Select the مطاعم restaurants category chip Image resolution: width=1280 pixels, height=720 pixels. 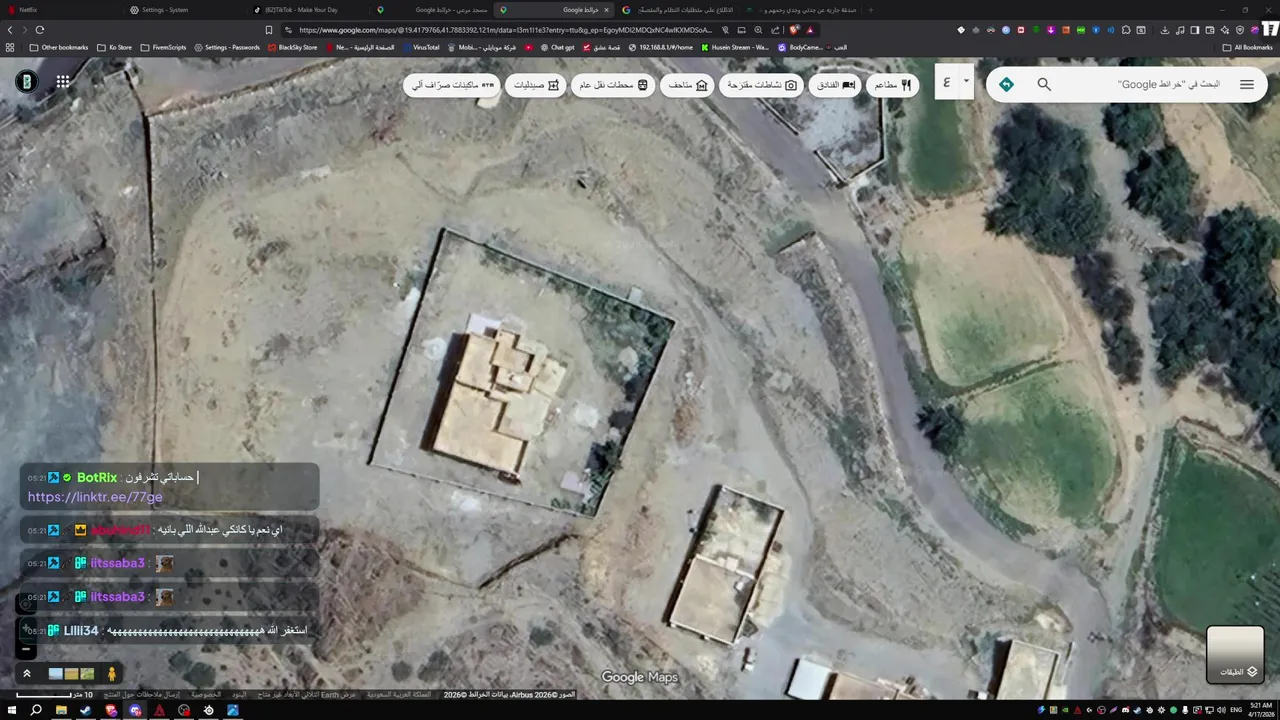point(892,85)
